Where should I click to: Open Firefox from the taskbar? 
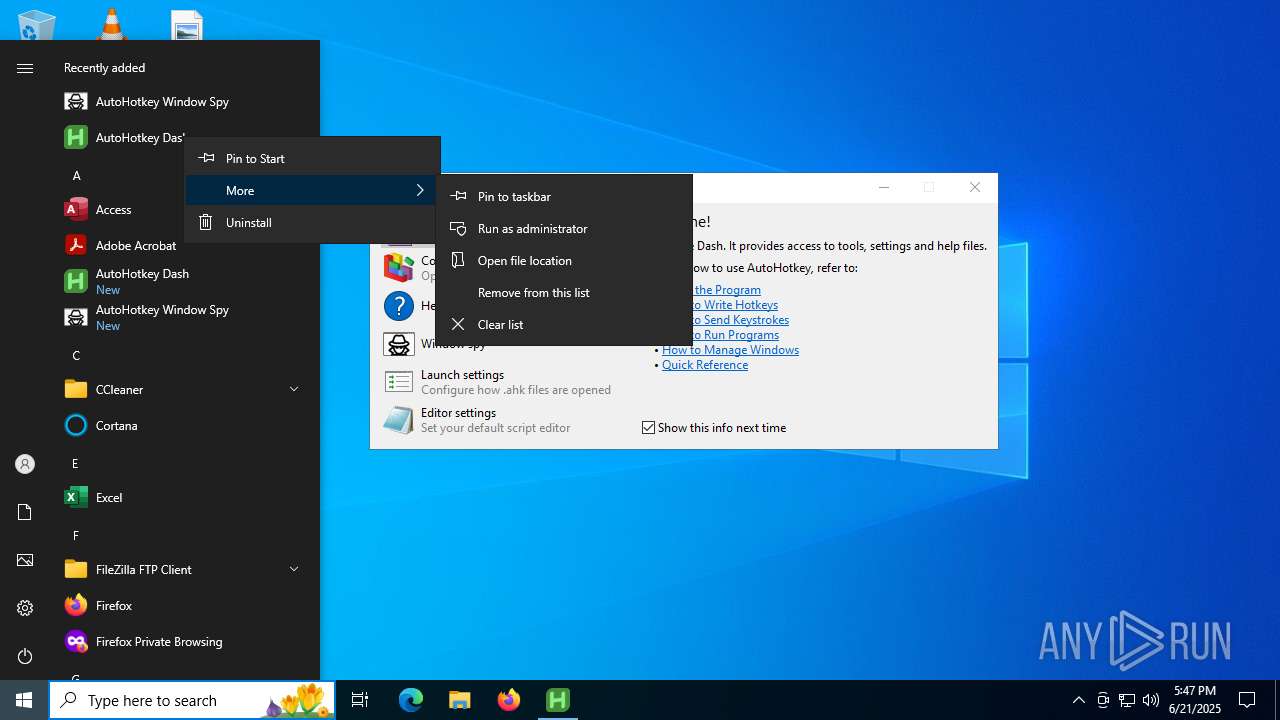[509, 700]
